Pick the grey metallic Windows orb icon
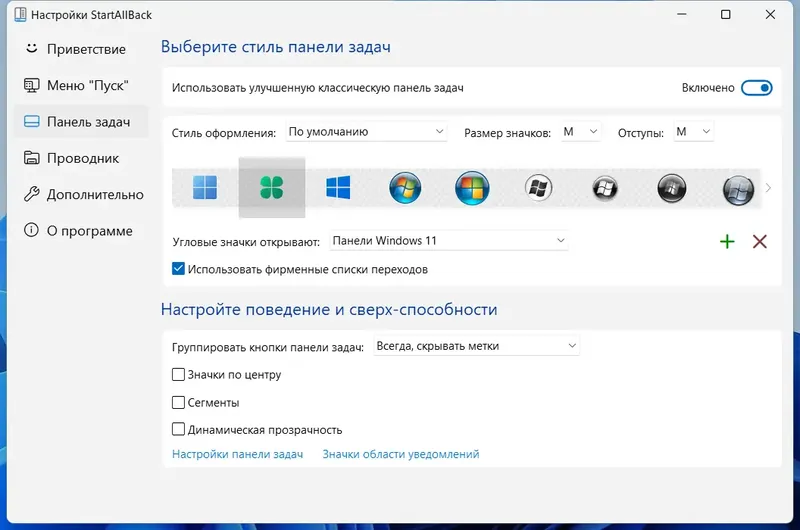This screenshot has height=530, width=800. point(738,190)
